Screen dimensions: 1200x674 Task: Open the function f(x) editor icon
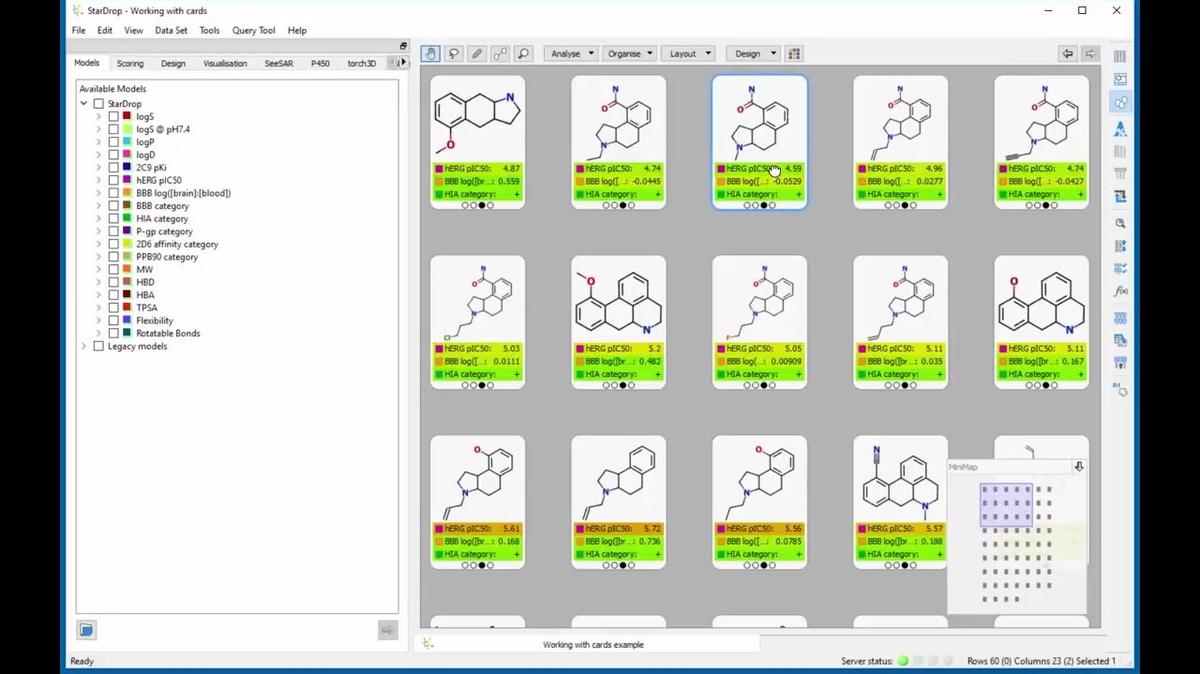pyautogui.click(x=1120, y=292)
